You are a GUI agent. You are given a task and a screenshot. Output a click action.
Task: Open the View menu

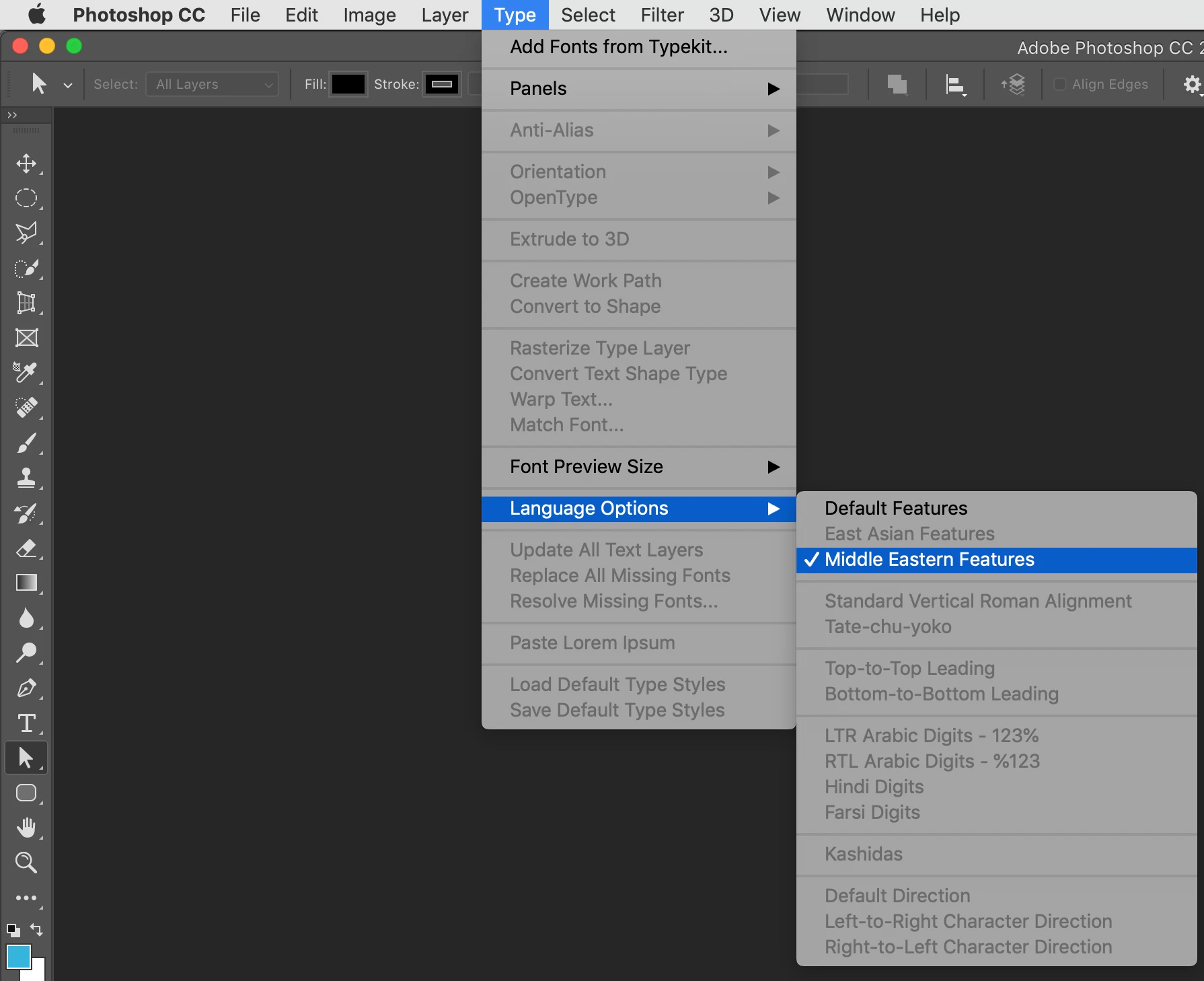click(780, 15)
